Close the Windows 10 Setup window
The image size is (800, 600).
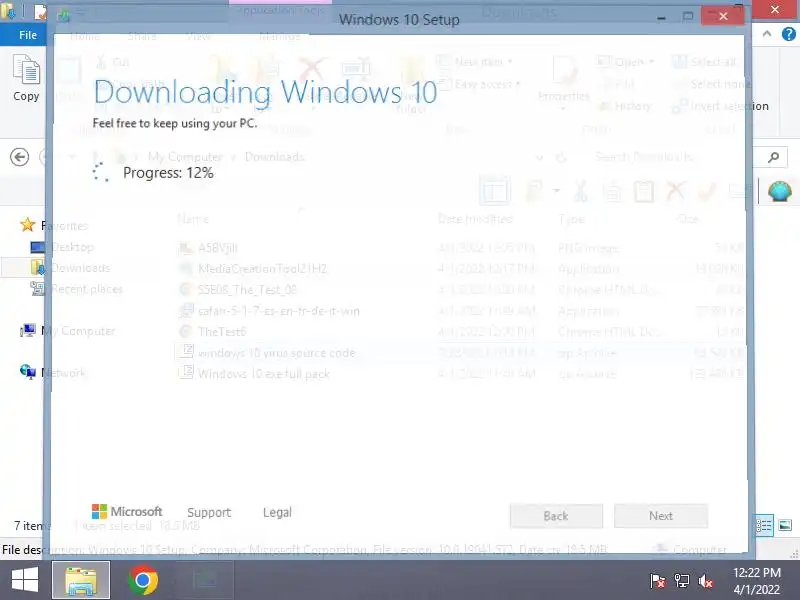pyautogui.click(x=722, y=16)
